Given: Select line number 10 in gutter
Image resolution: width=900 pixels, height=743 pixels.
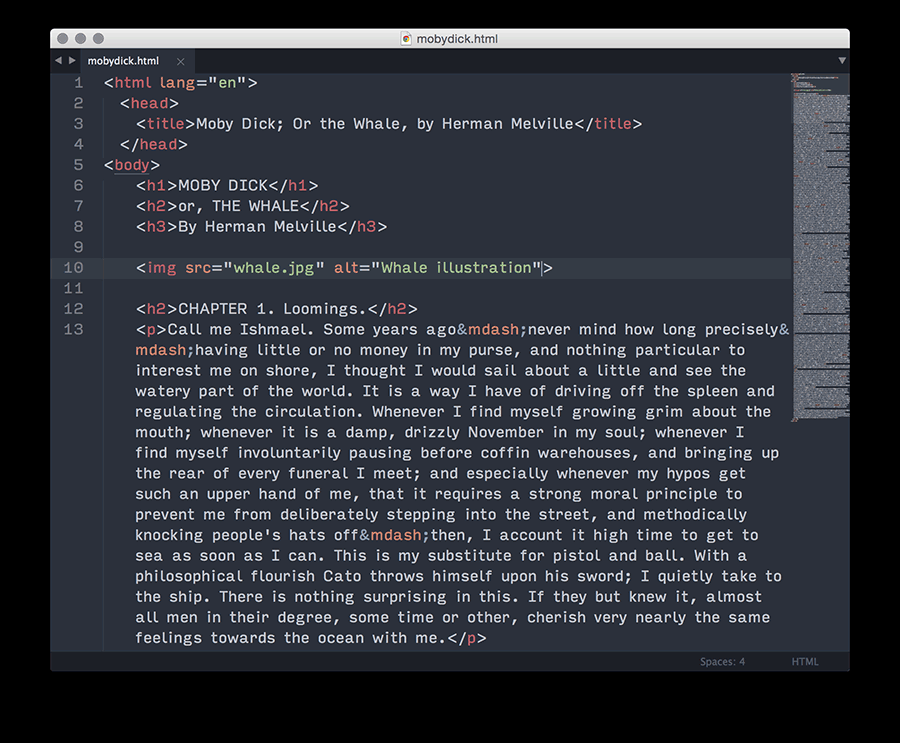Looking at the screenshot, I should 73,268.
